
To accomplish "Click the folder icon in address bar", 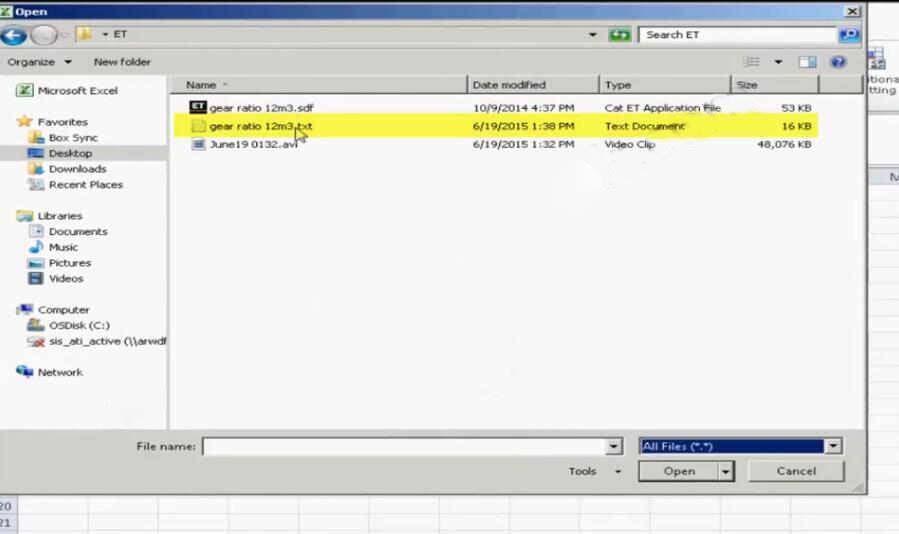I will (x=84, y=34).
